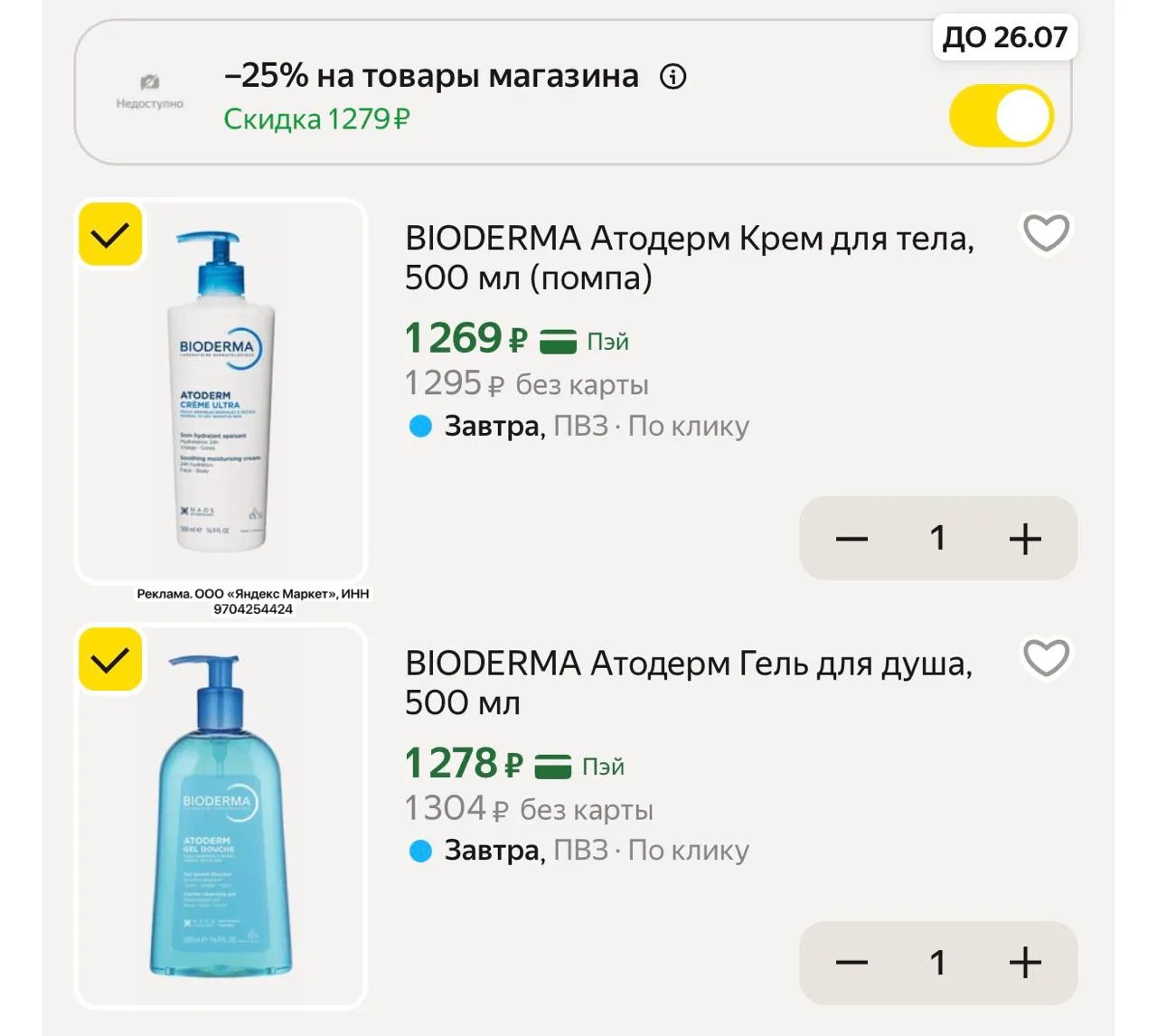Open BIODERMA Атодерм Гель для душа title

[689, 683]
